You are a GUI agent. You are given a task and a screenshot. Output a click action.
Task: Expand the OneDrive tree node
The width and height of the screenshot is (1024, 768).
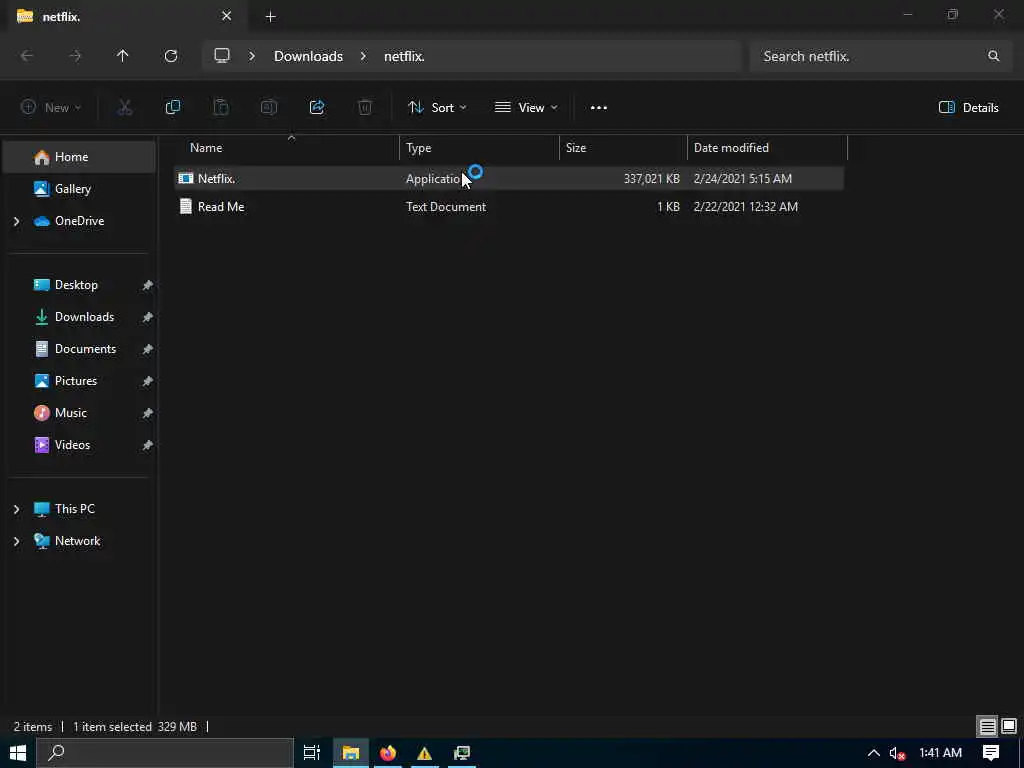point(16,221)
